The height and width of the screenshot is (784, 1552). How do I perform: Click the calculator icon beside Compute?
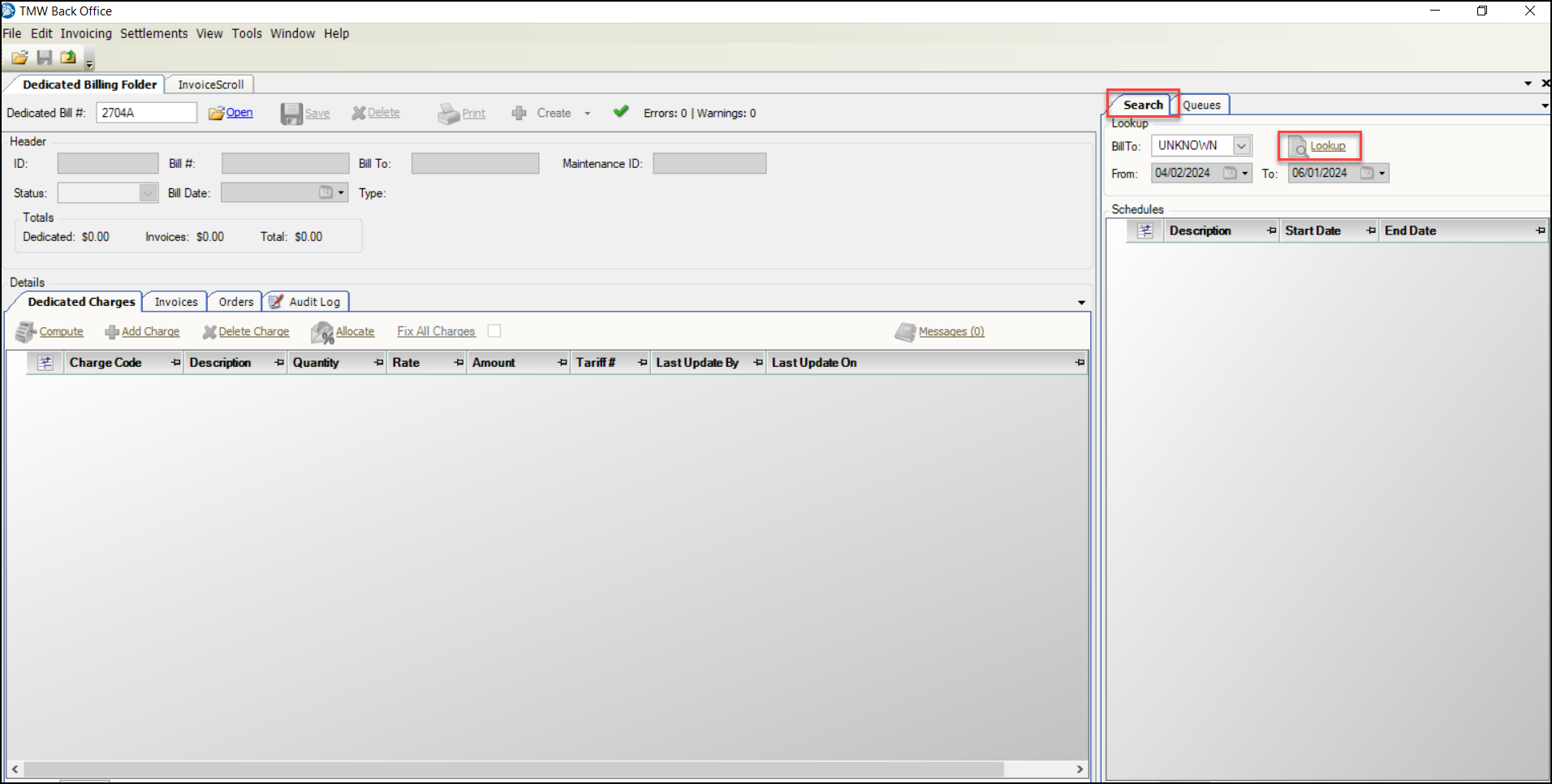(x=26, y=332)
